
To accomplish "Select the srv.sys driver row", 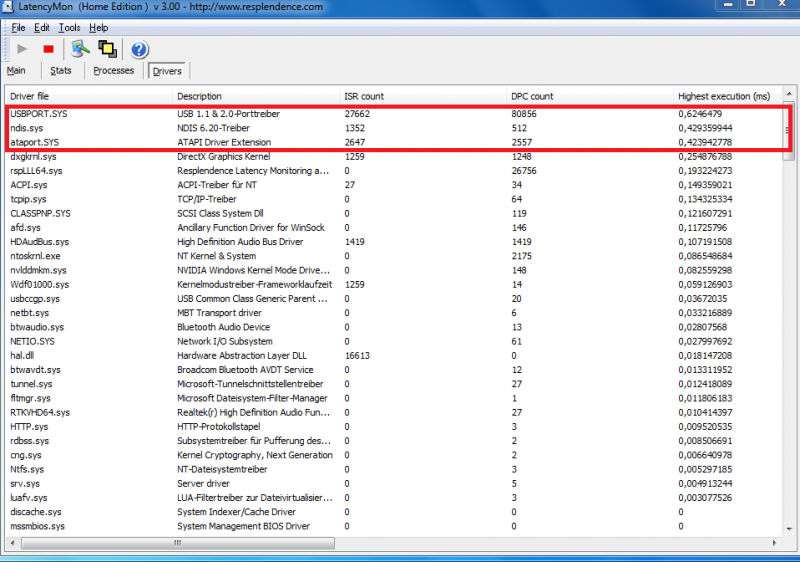I will [x=393, y=484].
